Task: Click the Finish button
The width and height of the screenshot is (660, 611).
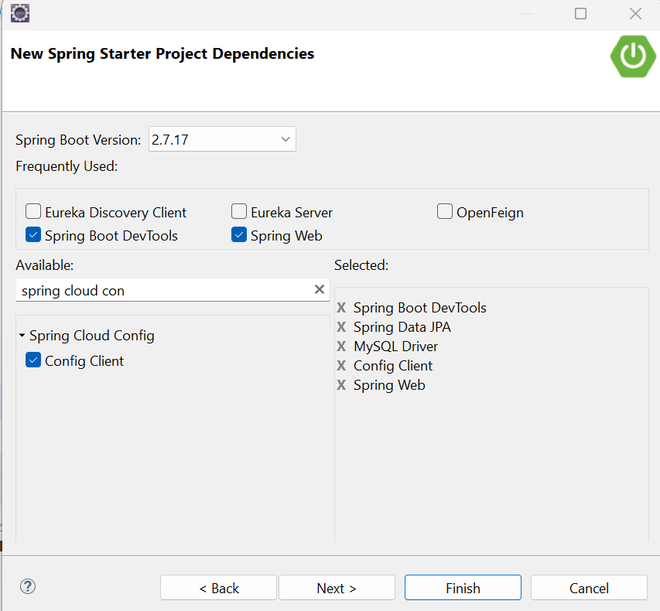Action: (x=462, y=588)
